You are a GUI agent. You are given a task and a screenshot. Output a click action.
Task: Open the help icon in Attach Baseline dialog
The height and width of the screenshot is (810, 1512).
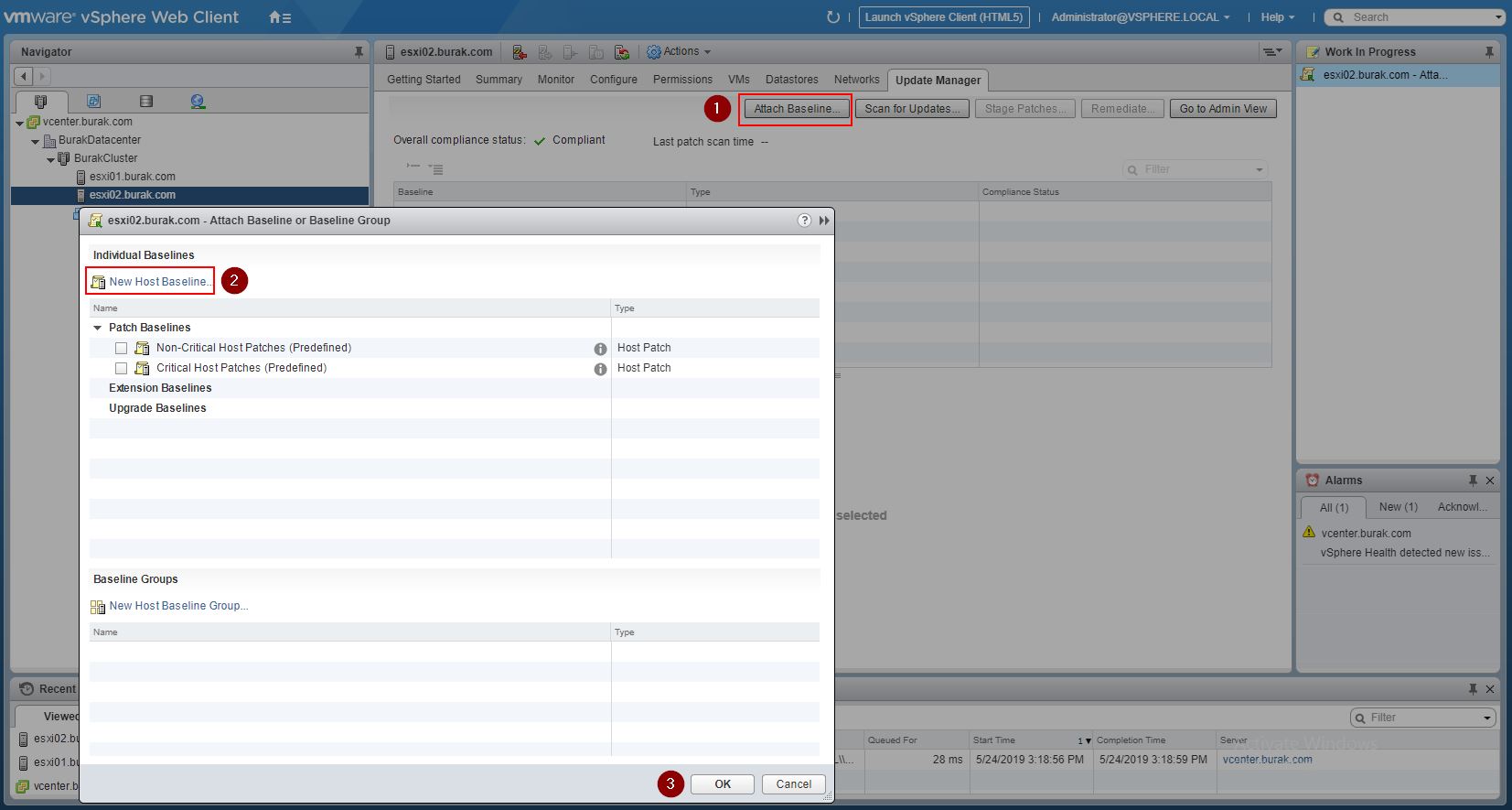pyautogui.click(x=804, y=221)
